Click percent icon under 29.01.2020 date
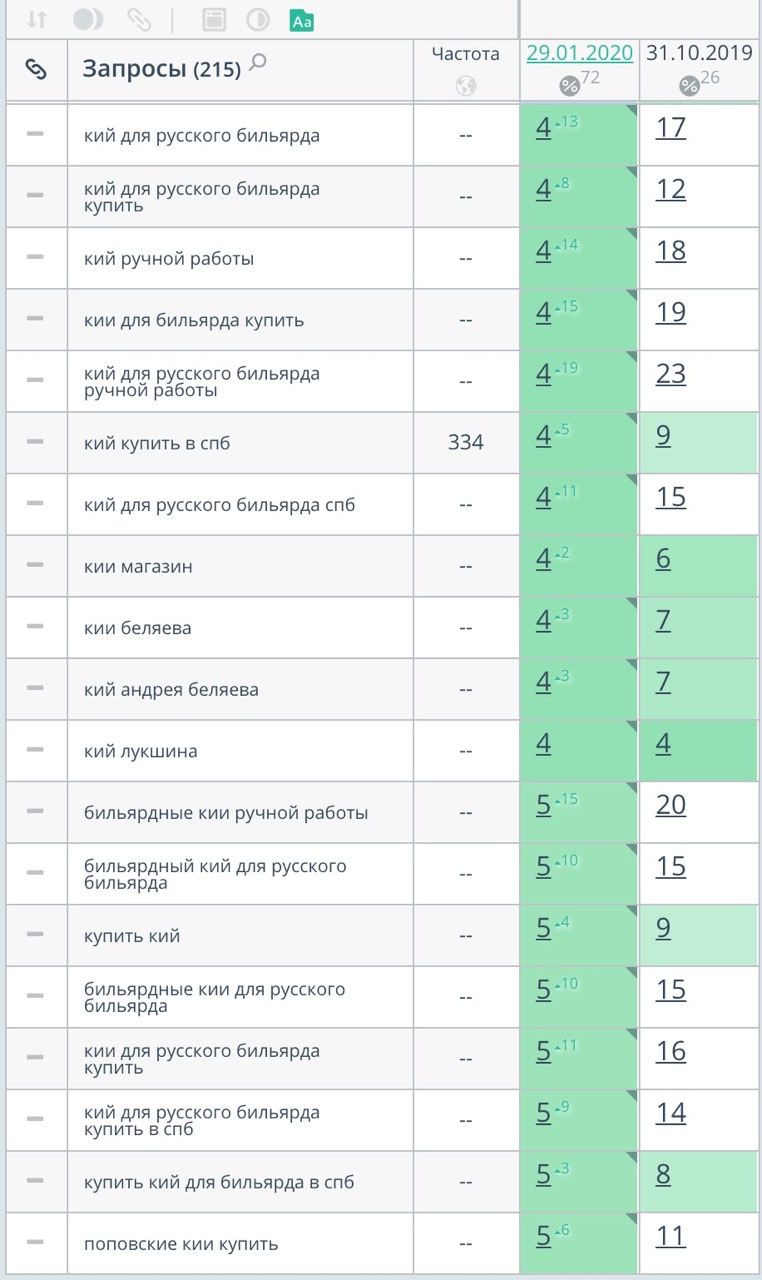Screen dimensions: 762x1280 click(x=569, y=86)
